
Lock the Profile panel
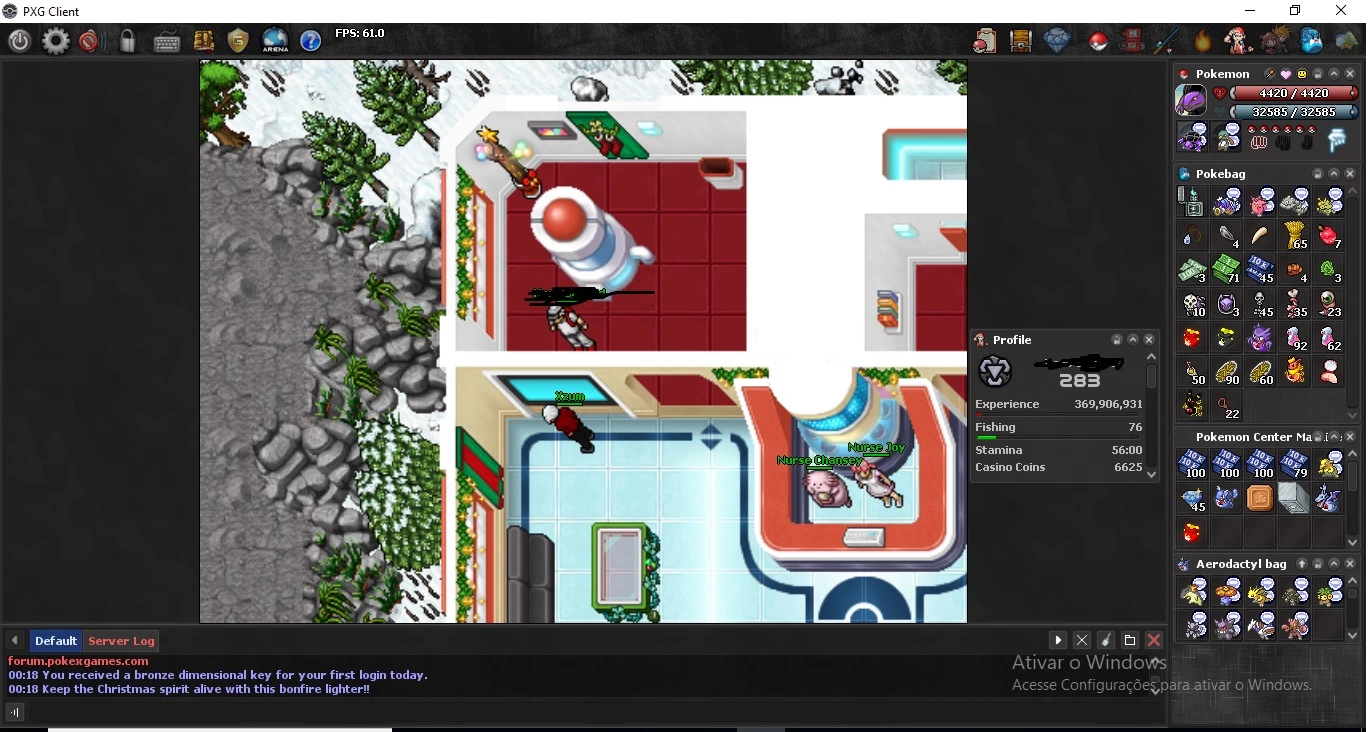point(1117,340)
